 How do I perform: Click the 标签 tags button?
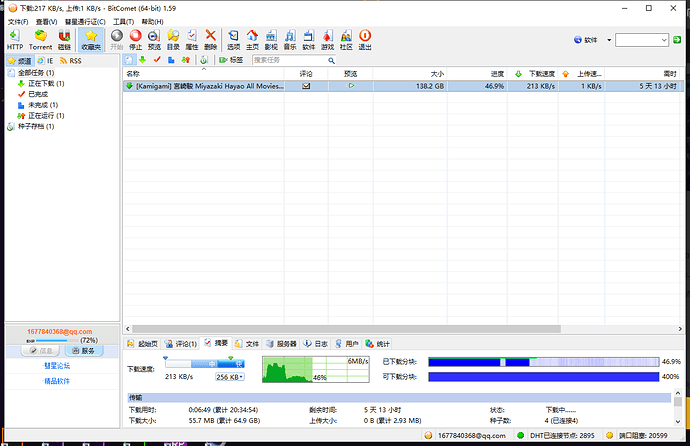point(231,60)
